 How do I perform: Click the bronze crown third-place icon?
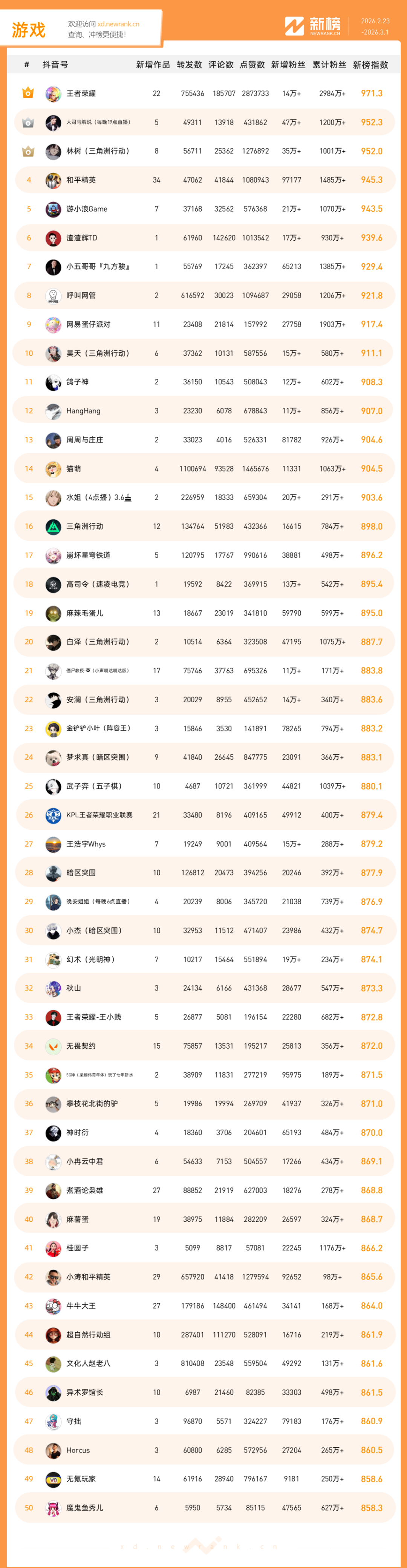[x=28, y=151]
